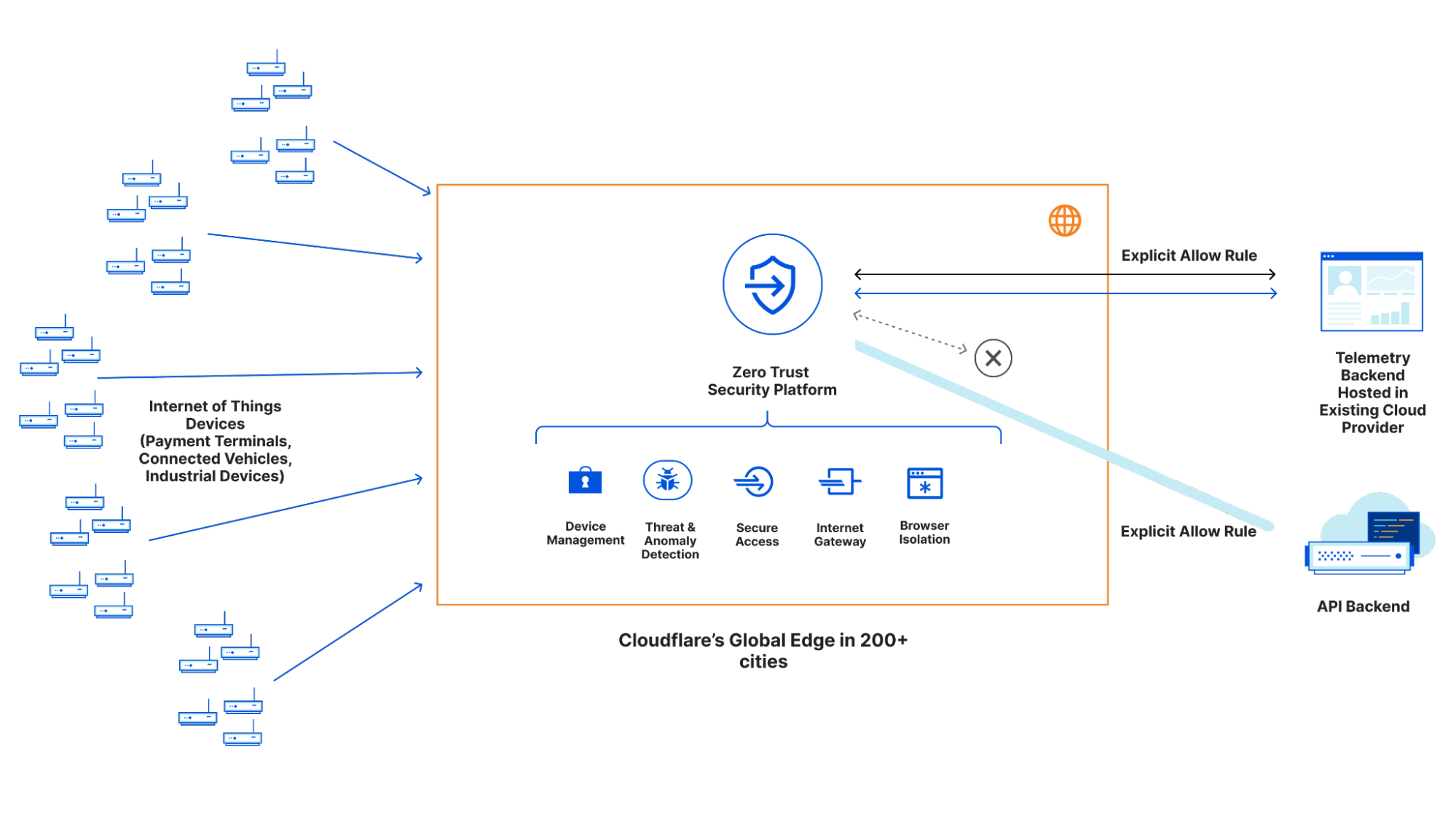
Task: Click the Device Management text label
Action: pos(585,533)
